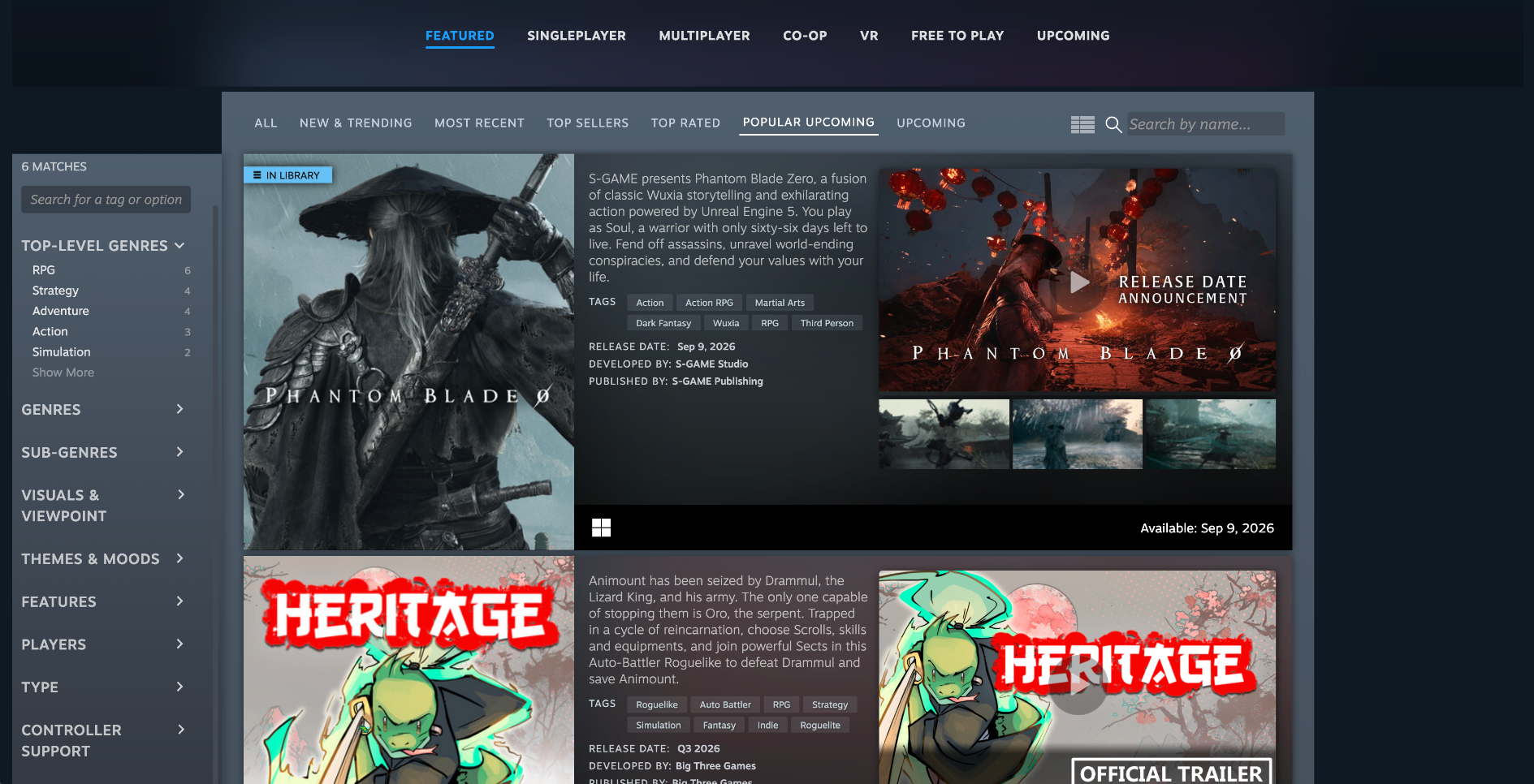The height and width of the screenshot is (784, 1534).
Task: Click the Third Person tag
Action: tap(827, 323)
